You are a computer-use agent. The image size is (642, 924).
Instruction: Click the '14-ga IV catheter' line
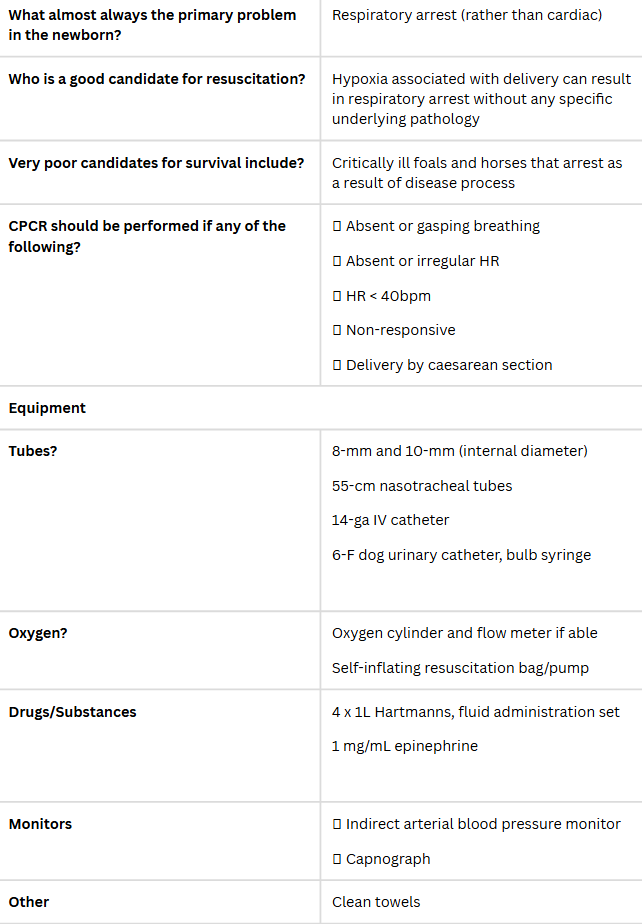click(x=390, y=520)
